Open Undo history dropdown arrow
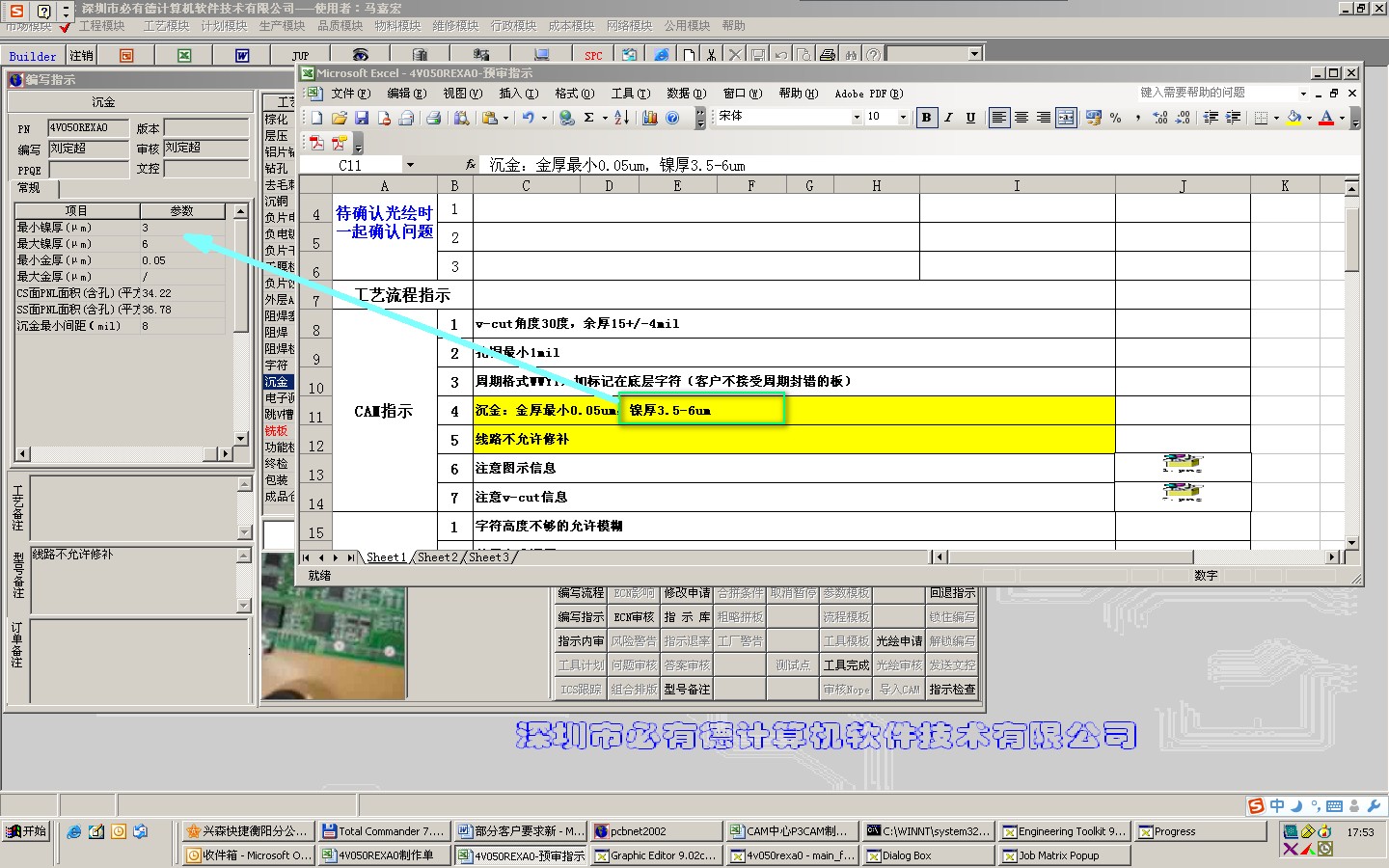This screenshot has height=868, width=1389. (544, 118)
